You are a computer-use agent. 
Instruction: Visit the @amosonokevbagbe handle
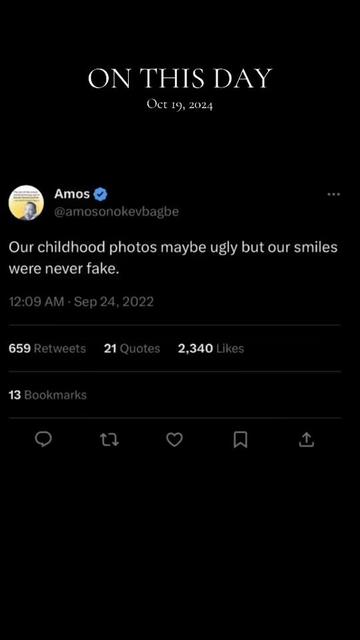click(116, 212)
